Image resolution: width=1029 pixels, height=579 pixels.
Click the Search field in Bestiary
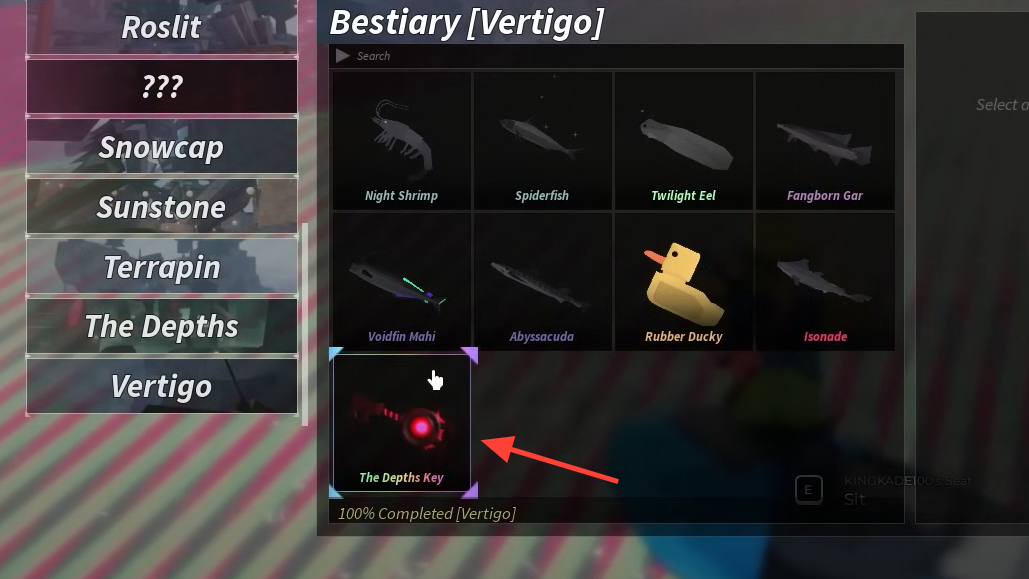(x=616, y=56)
